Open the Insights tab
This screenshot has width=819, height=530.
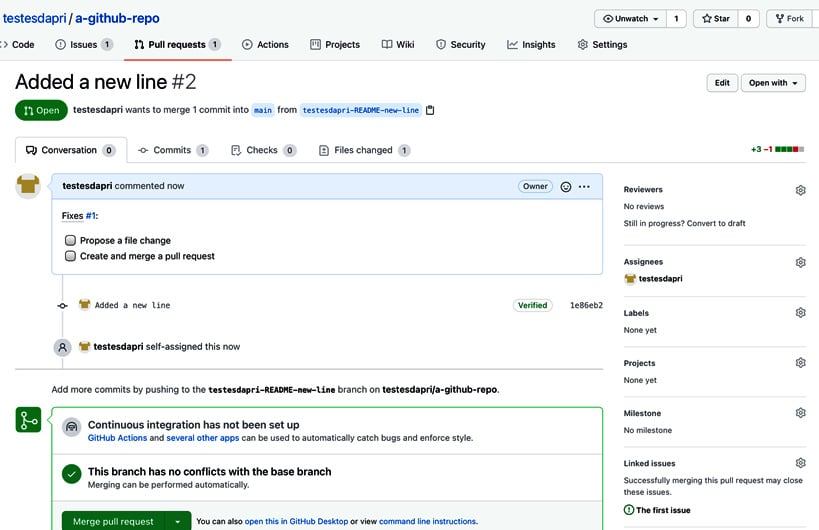click(x=531, y=45)
